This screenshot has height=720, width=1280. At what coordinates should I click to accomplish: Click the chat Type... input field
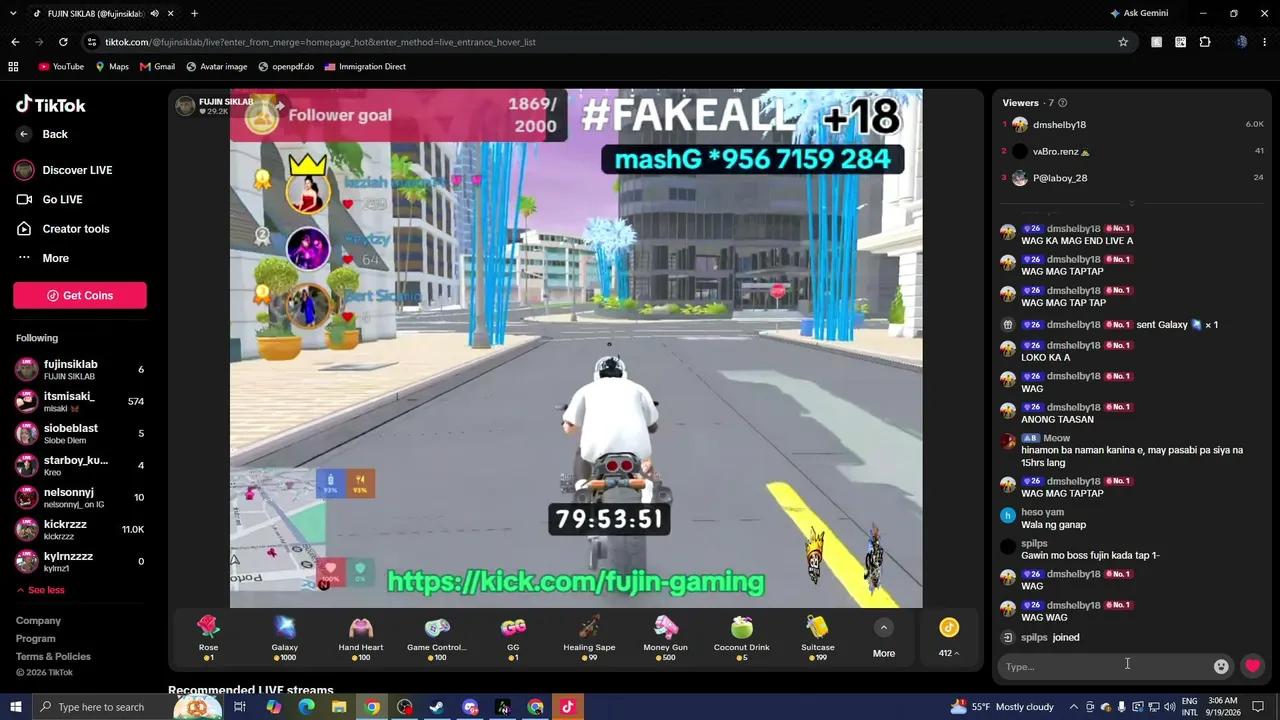pos(1105,666)
